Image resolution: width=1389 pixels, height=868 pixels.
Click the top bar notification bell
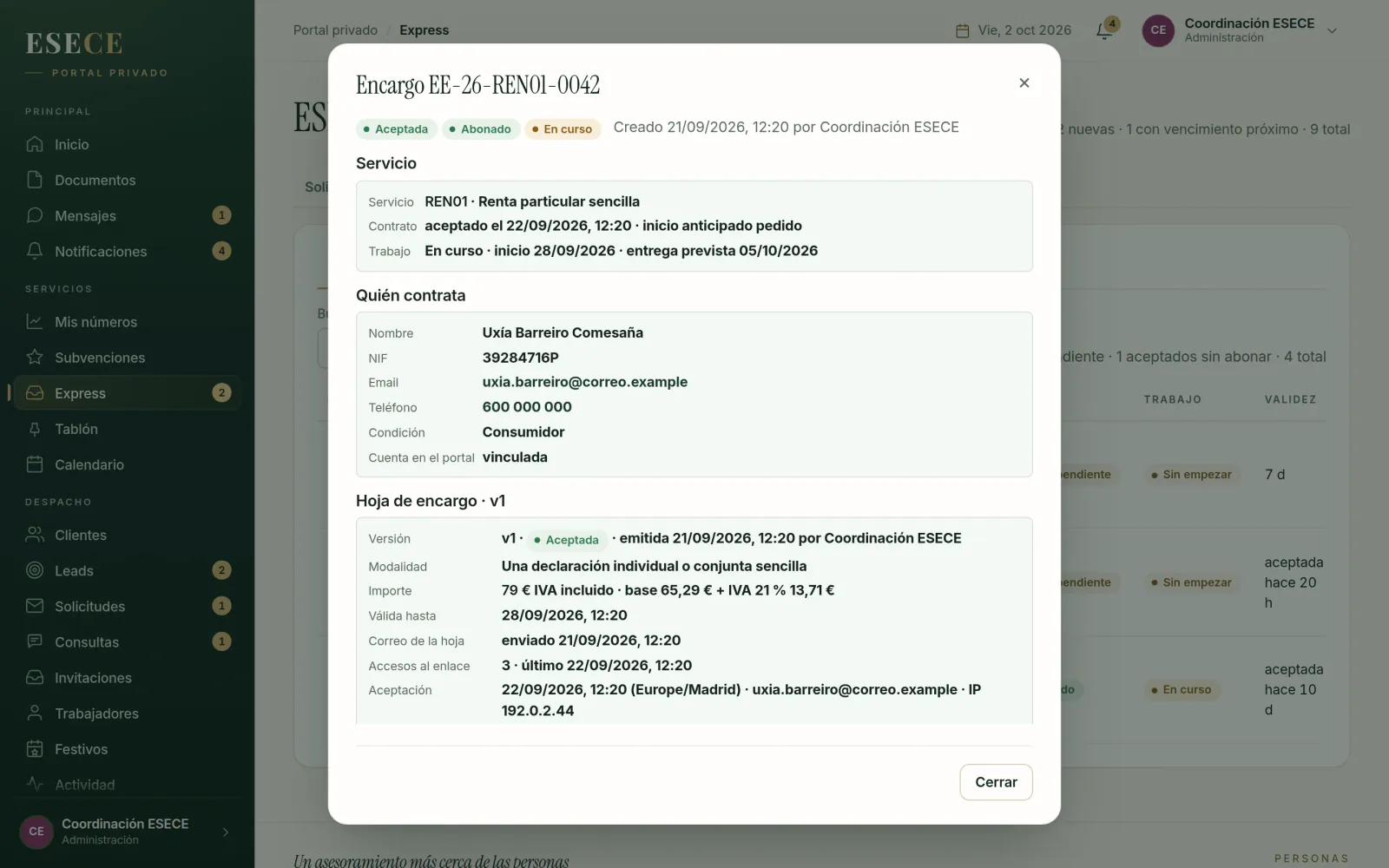[x=1104, y=30]
